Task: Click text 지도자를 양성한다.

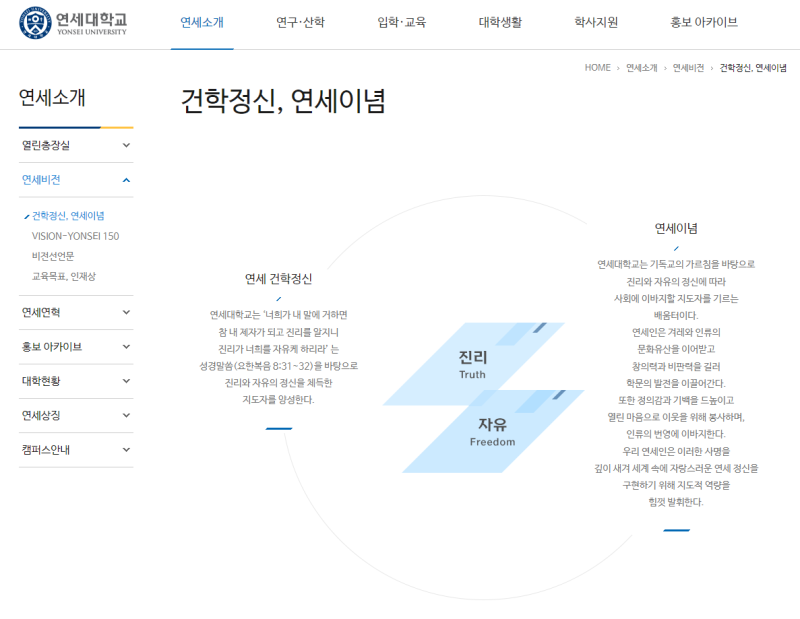Action: [279, 400]
